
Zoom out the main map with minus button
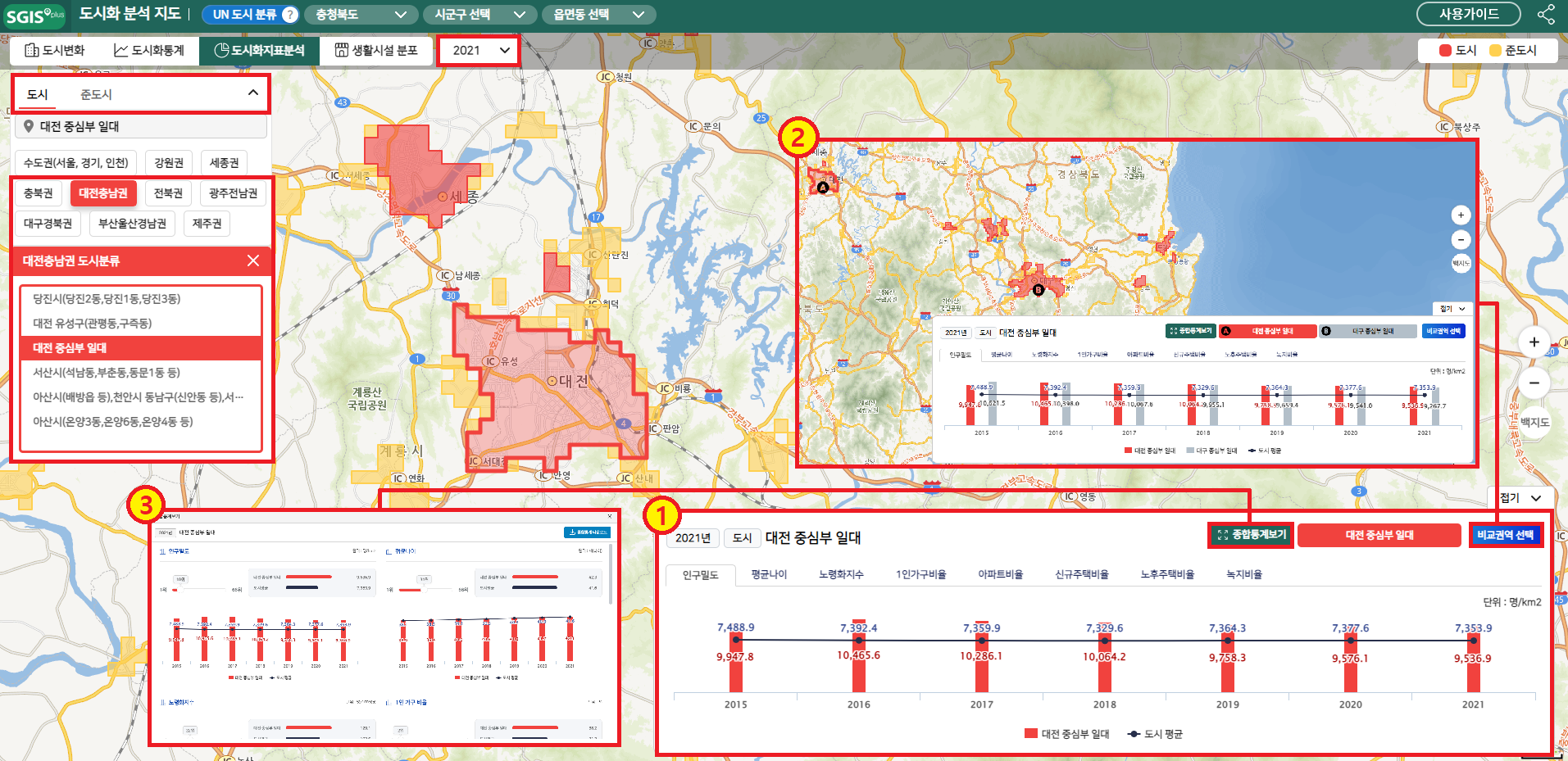coord(1534,383)
